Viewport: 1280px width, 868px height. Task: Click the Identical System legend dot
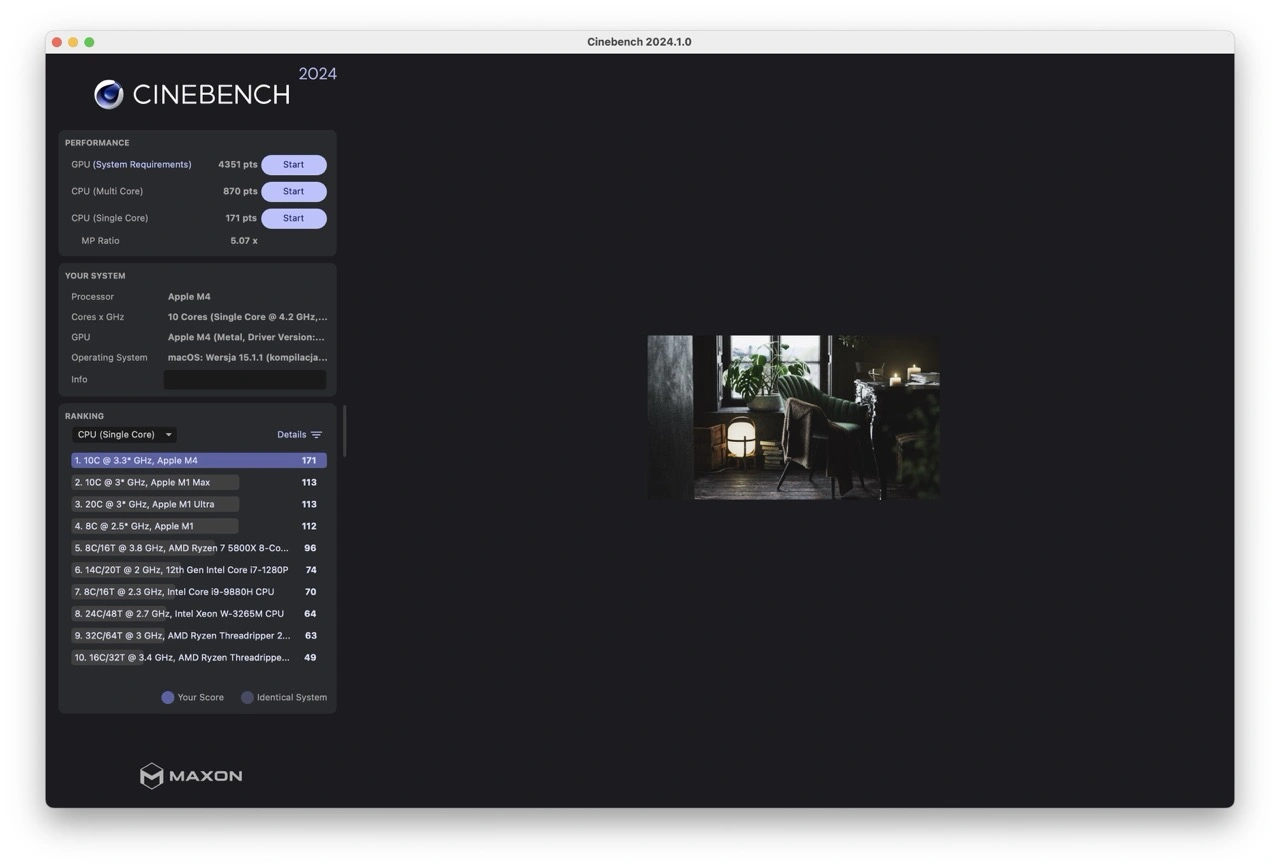247,698
